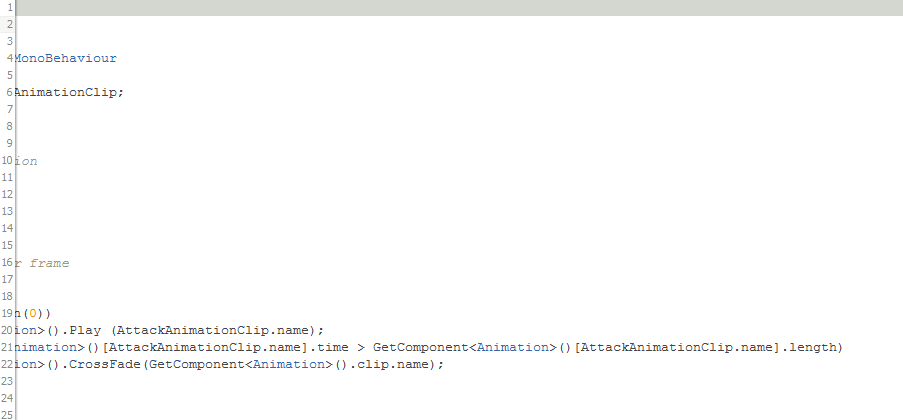Select line number 10 in the margin
This screenshot has height=420, width=903.
click(7, 160)
